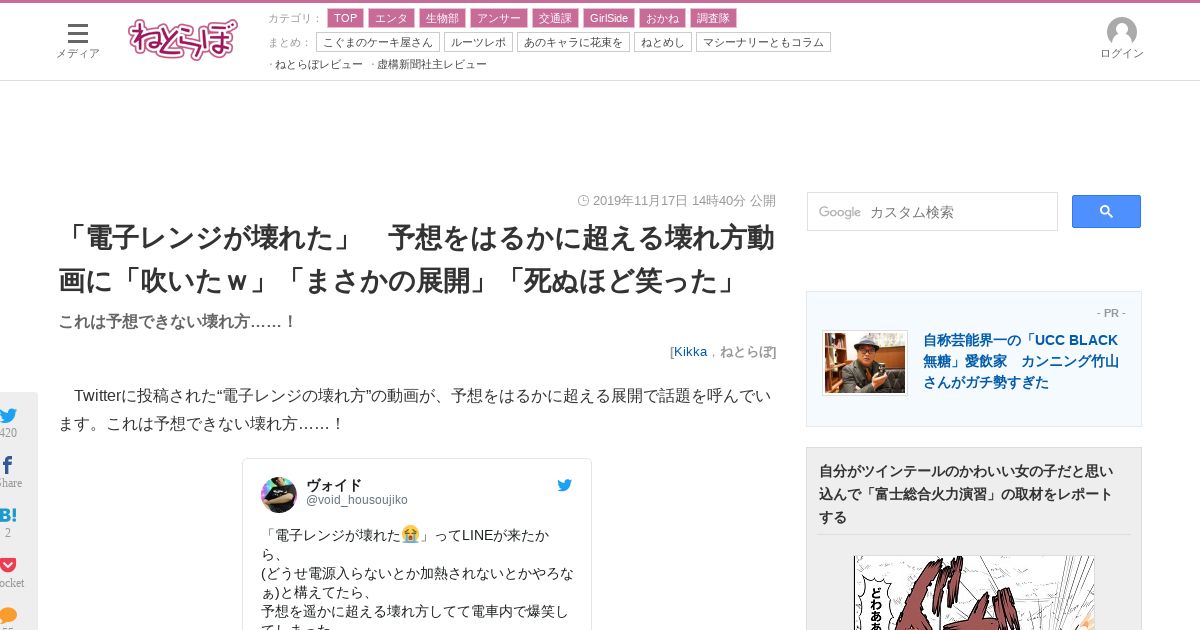Image resolution: width=1200 pixels, height=630 pixels.
Task: Open the author Kikka link
Action: (690, 351)
